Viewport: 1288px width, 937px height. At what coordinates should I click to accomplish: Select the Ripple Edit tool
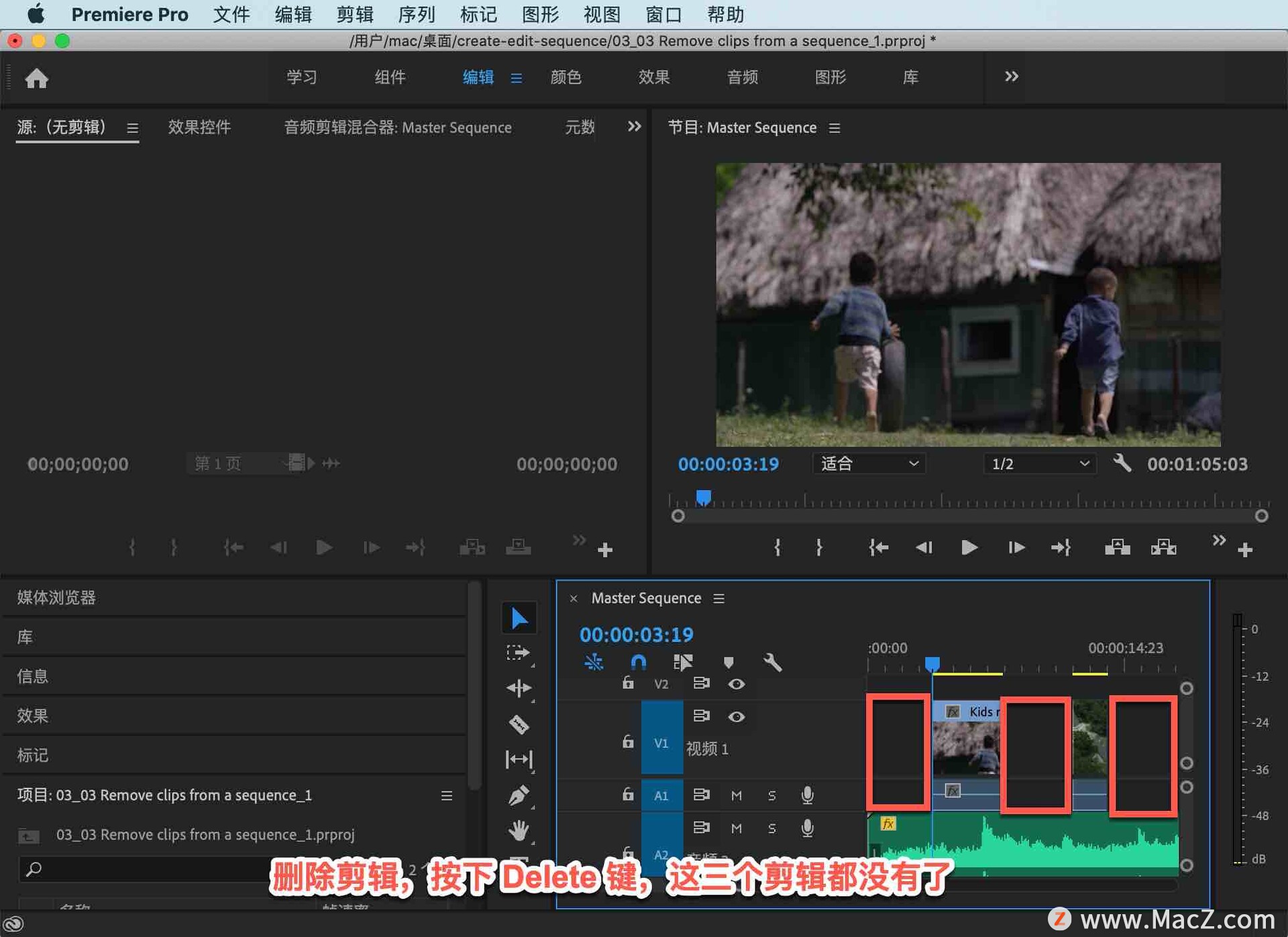(x=519, y=688)
